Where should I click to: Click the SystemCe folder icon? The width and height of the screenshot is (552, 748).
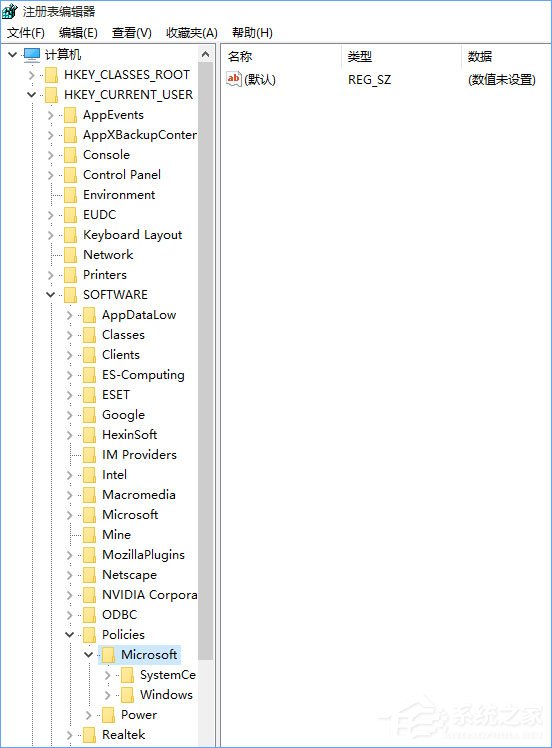pyautogui.click(x=128, y=675)
